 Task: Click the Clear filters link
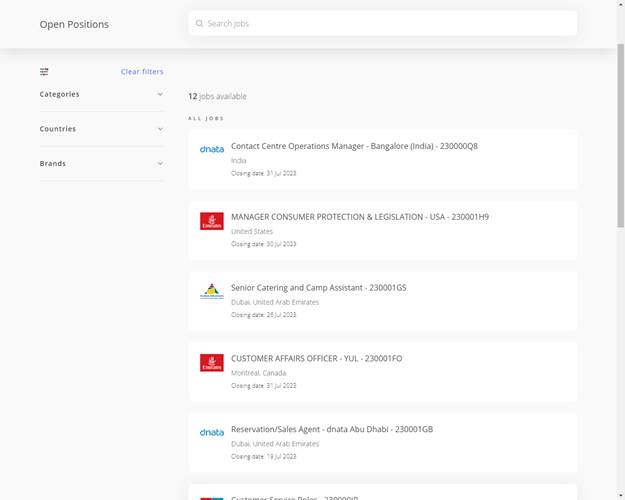pyautogui.click(x=142, y=72)
